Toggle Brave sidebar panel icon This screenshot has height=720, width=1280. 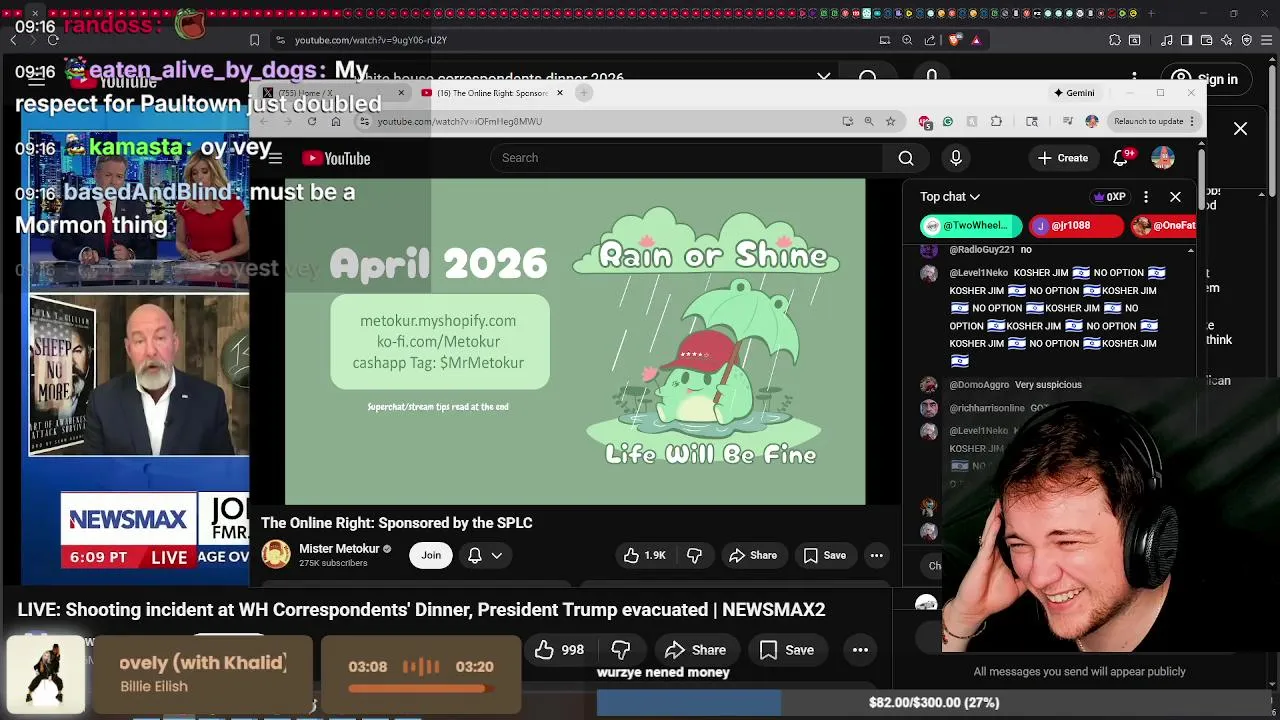[x=1186, y=40]
